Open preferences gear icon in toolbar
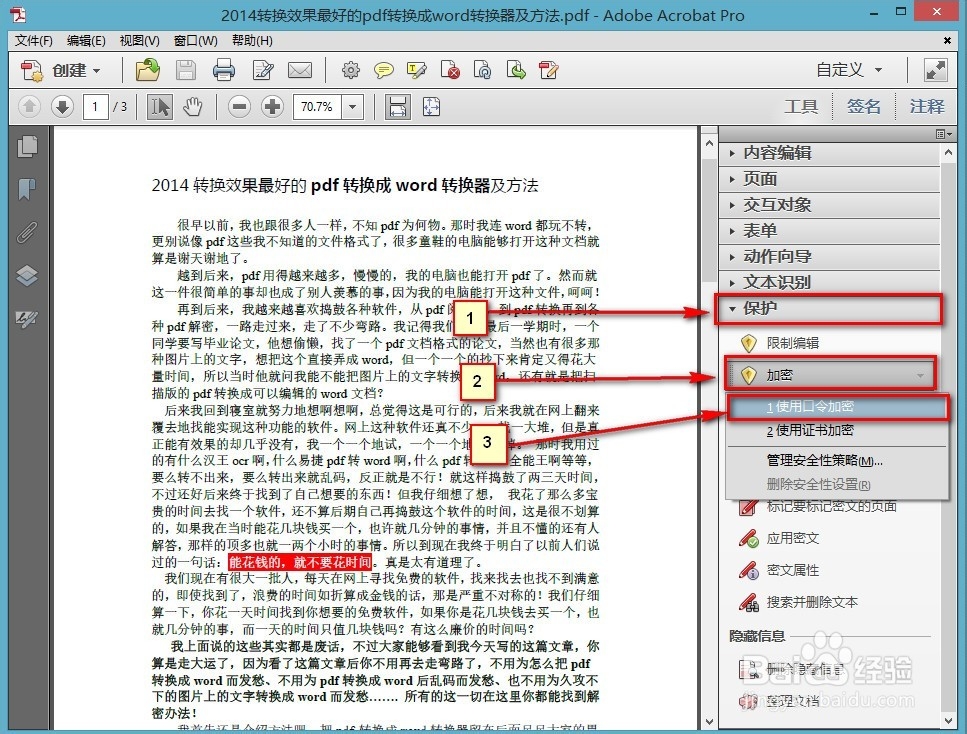This screenshot has width=967, height=734. pyautogui.click(x=351, y=70)
